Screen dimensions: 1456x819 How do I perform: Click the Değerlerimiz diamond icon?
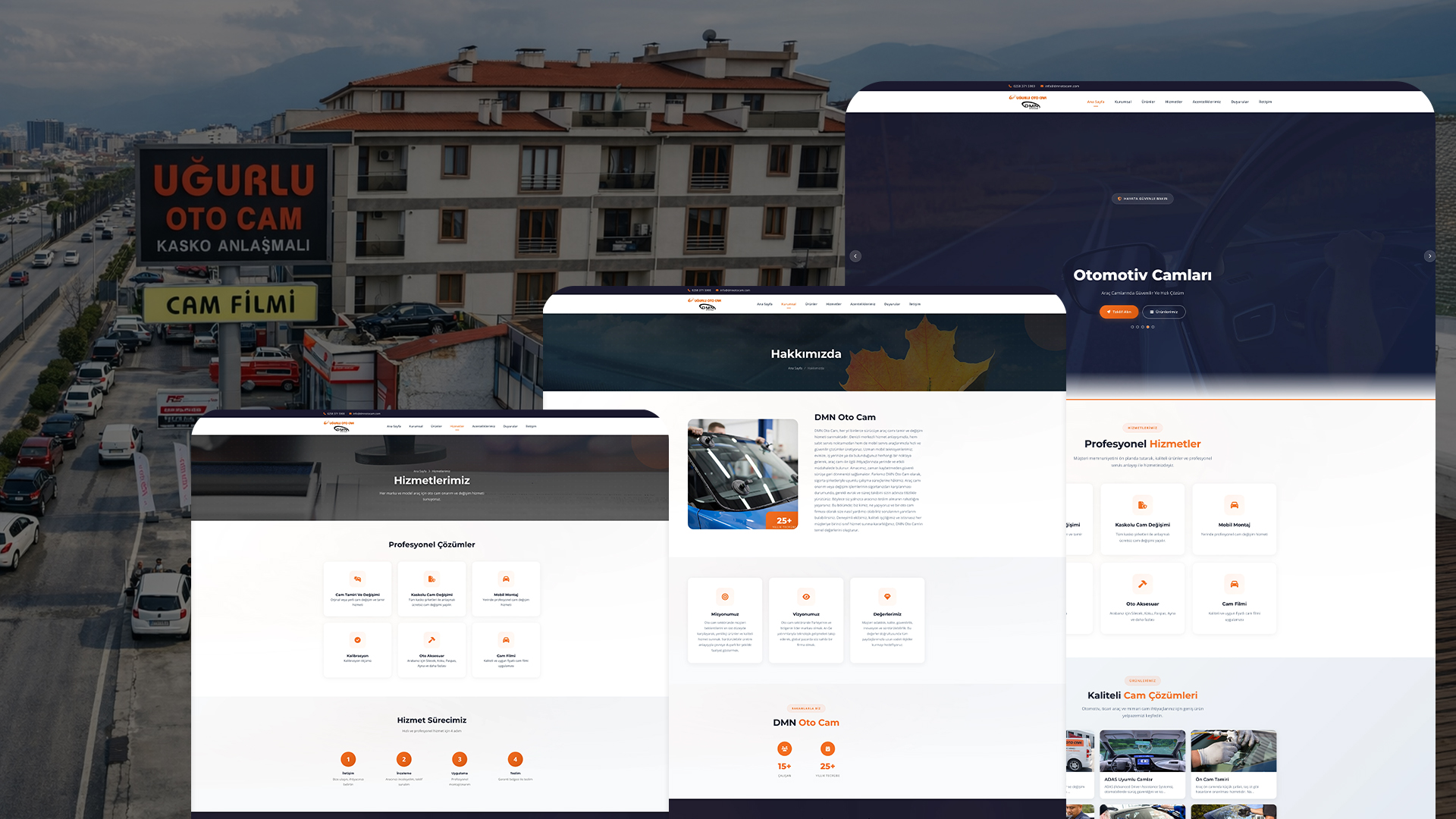point(887,597)
